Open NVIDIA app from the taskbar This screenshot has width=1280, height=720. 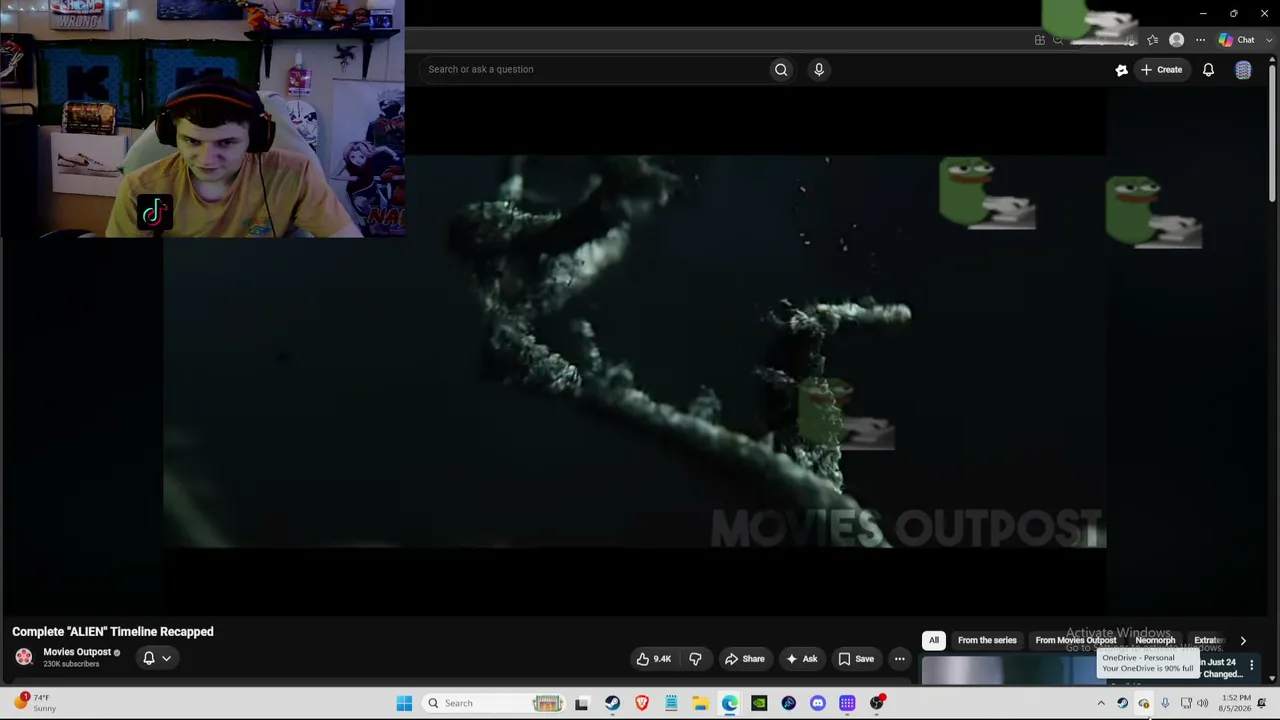(x=759, y=703)
